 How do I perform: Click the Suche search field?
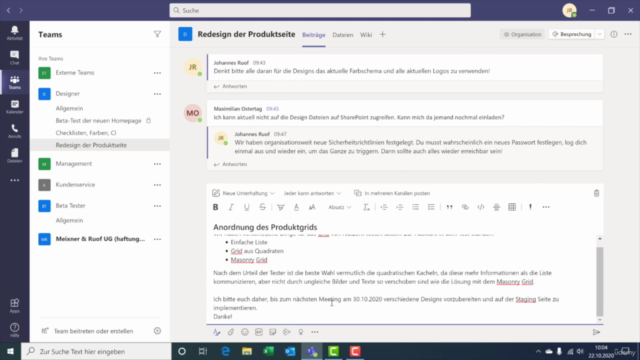(x=320, y=10)
